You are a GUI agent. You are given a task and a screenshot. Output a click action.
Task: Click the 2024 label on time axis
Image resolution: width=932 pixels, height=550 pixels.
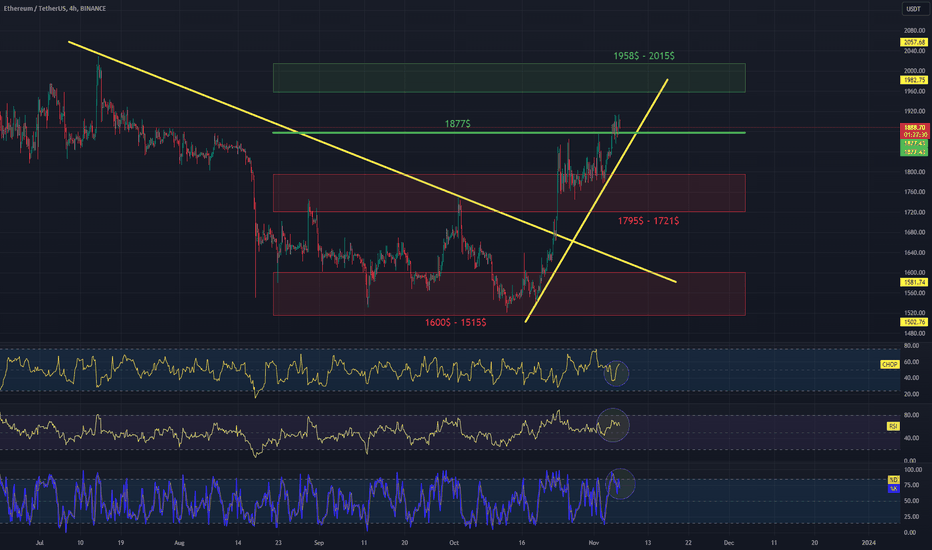click(868, 542)
